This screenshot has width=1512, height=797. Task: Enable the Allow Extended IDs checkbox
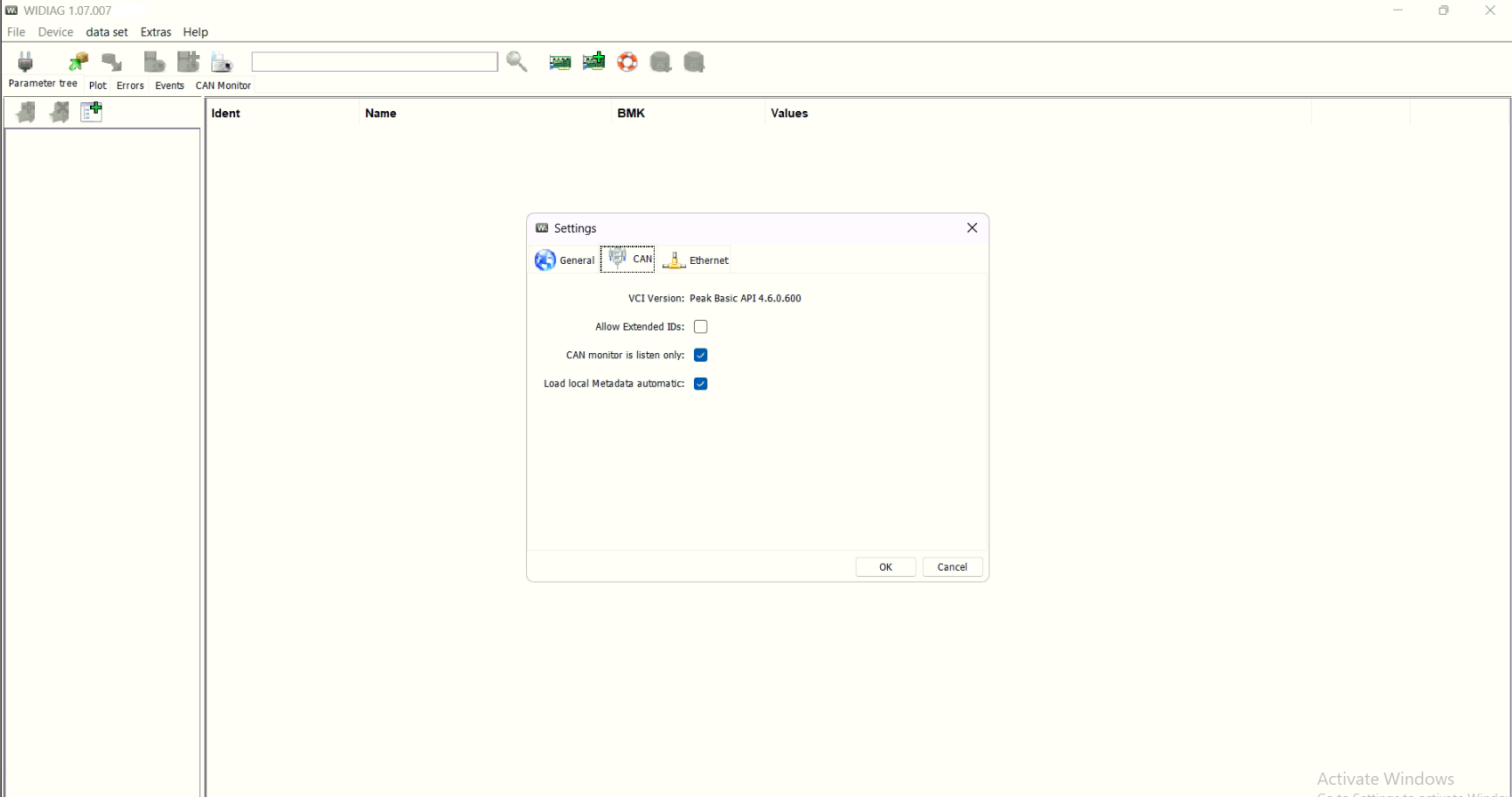click(x=700, y=326)
